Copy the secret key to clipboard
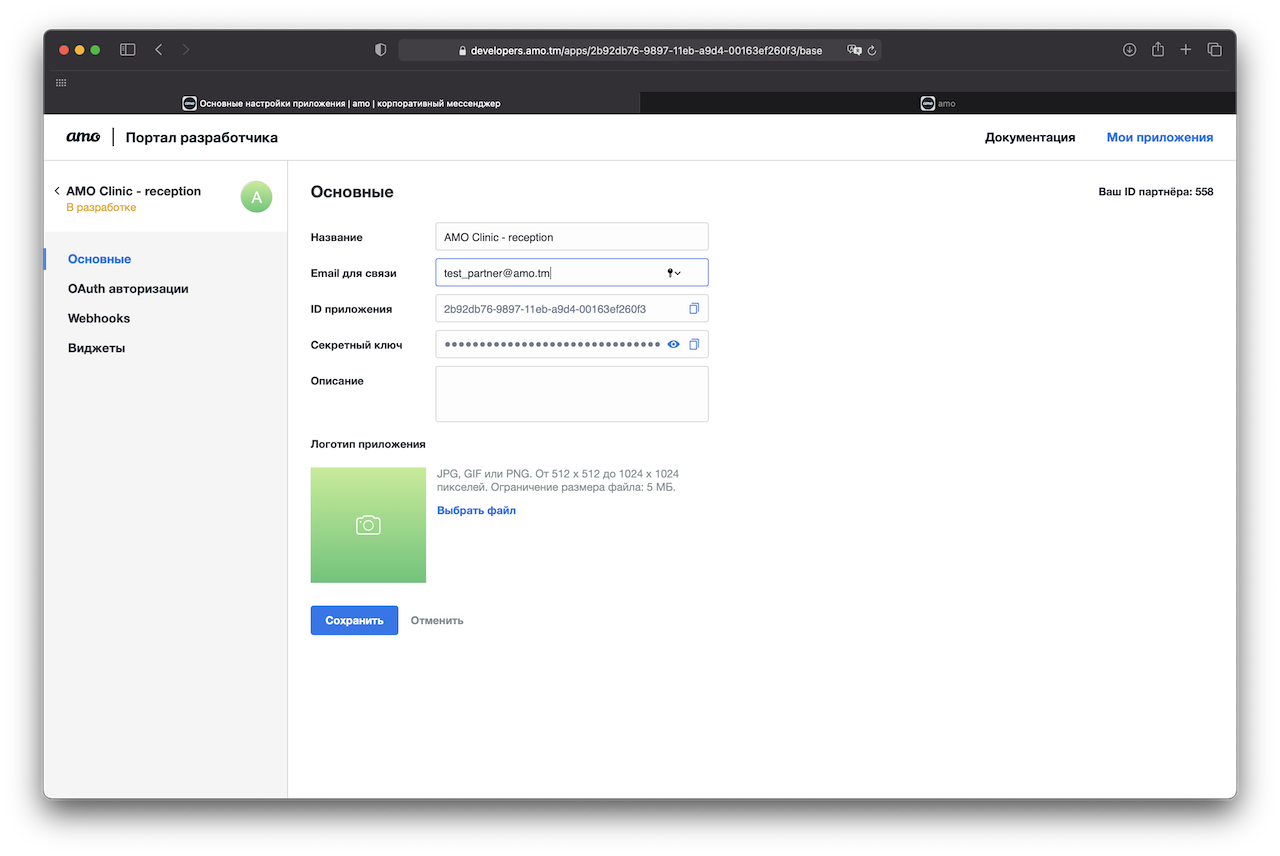Screen dimensions: 1280x856 (694, 344)
